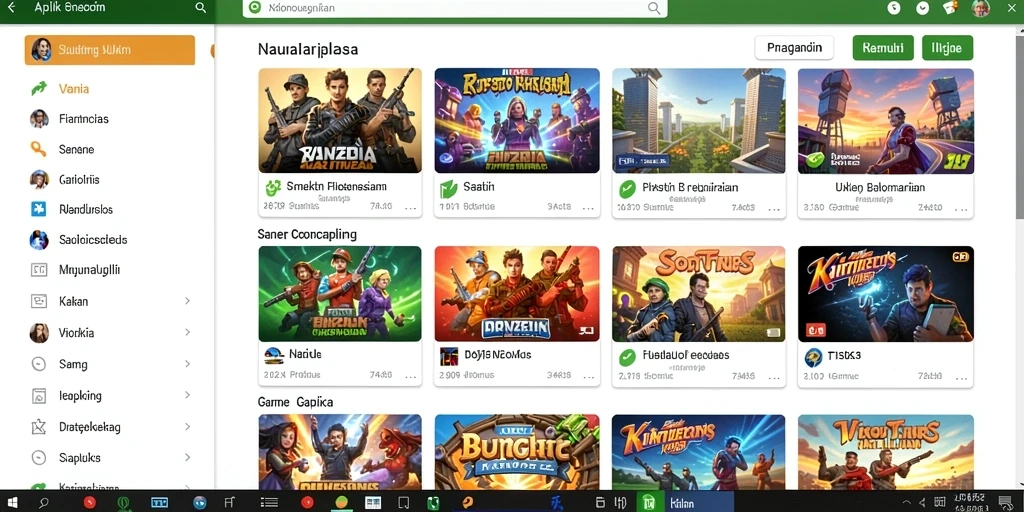Click the Windows Start button in the taskbar

(x=12, y=502)
